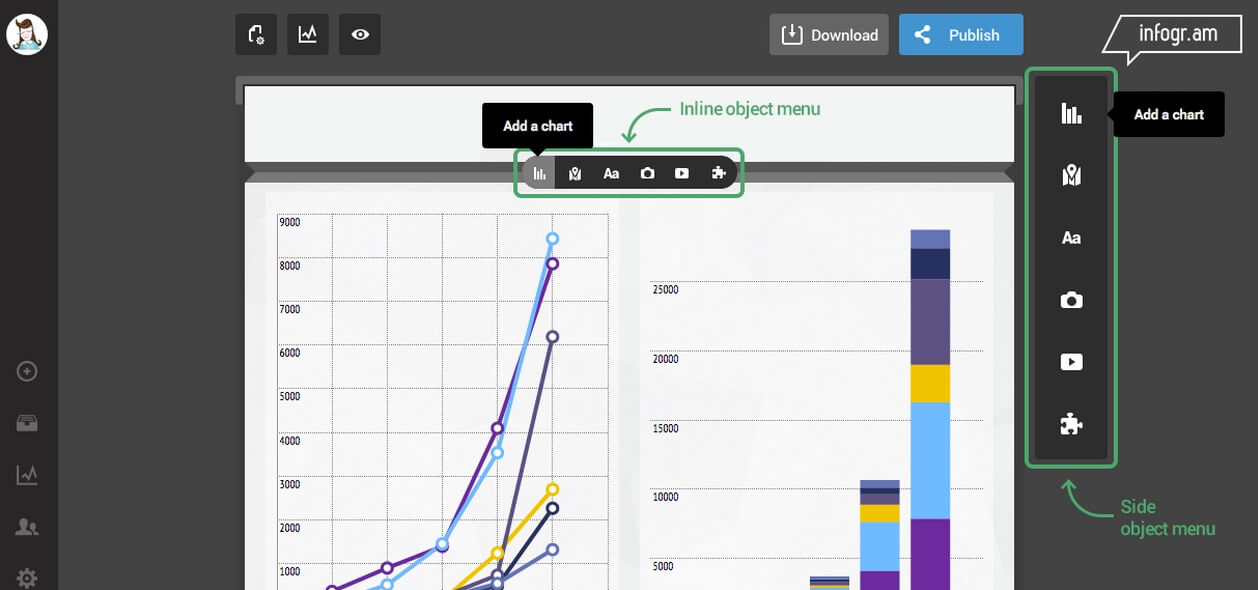The image size is (1258, 590).
Task: Create new item with left sidebar plus icon
Action: pos(27,371)
